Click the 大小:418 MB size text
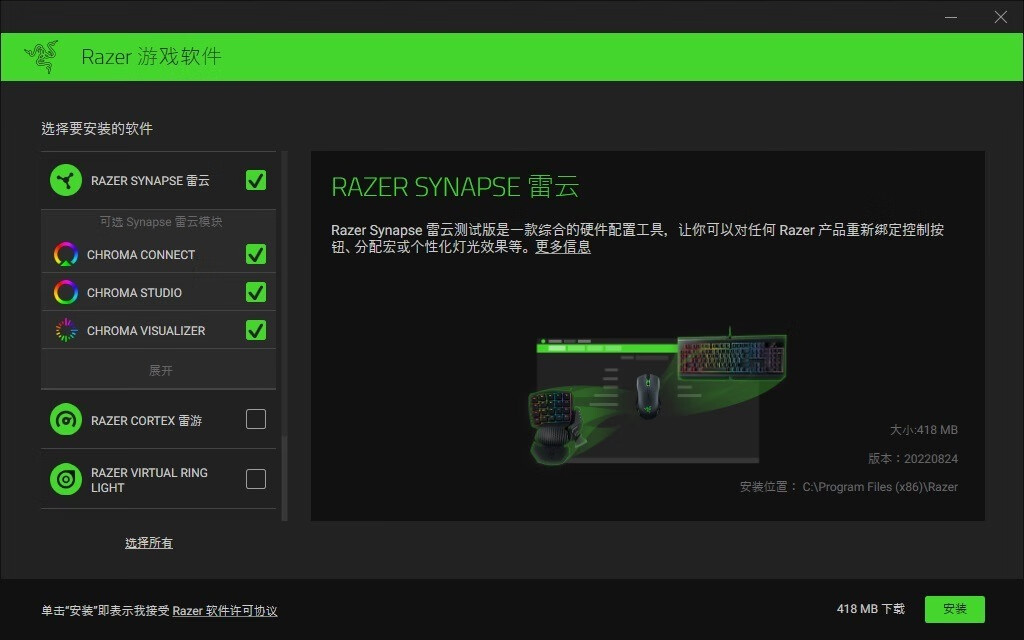 pos(923,430)
